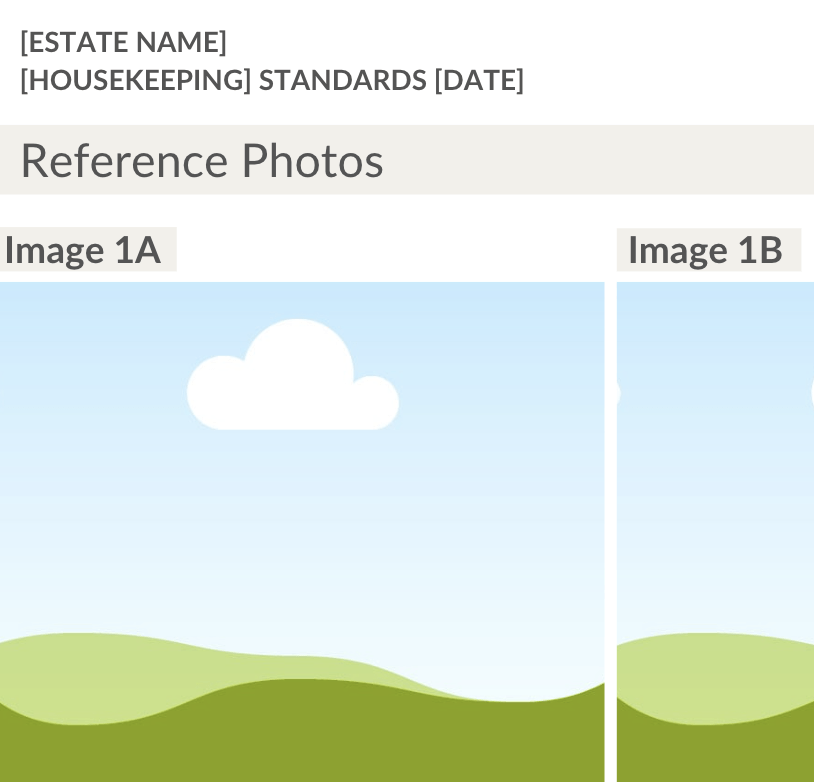Click the word Photos in the heading
Viewport: 814px width, 782px height.
[x=312, y=160]
